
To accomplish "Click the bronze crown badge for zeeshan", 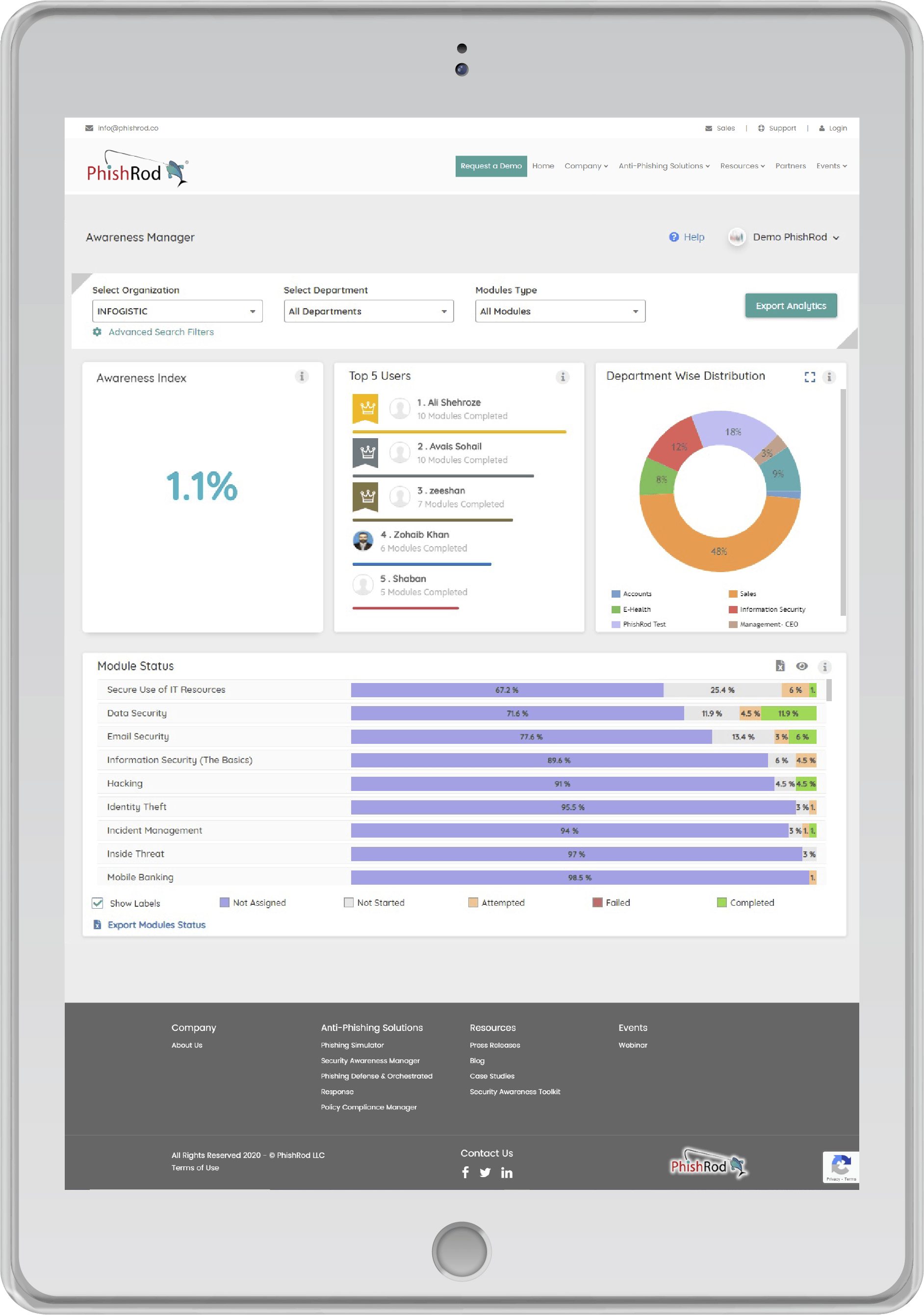I will click(x=365, y=497).
